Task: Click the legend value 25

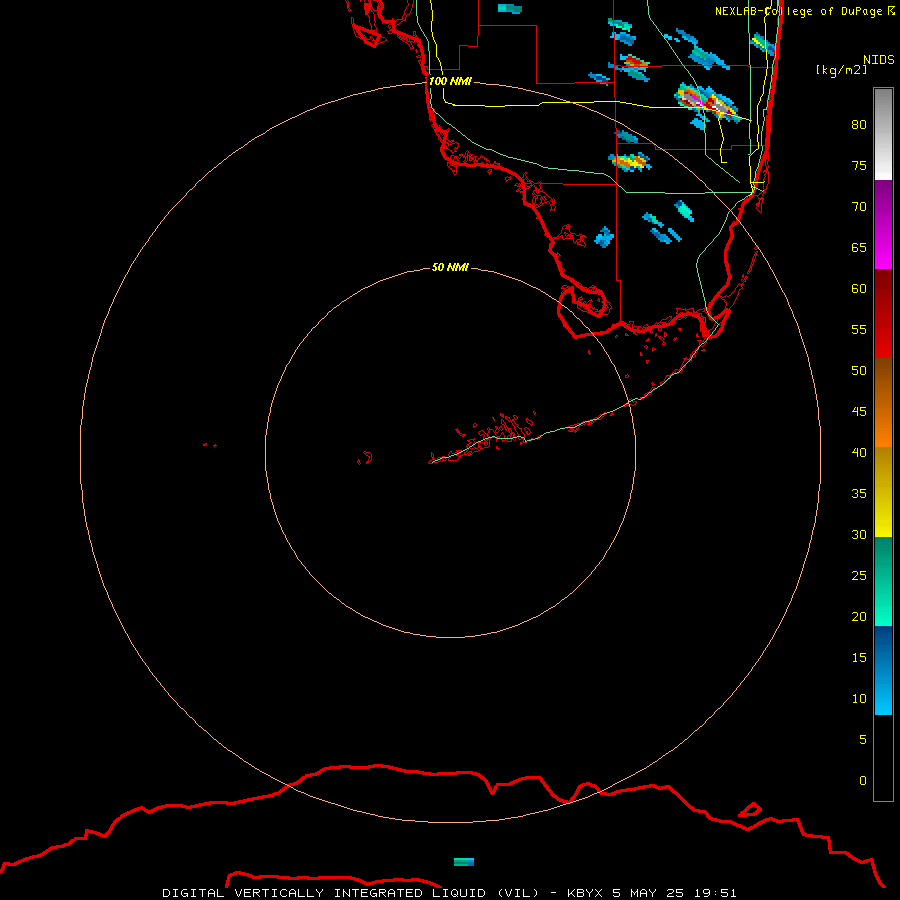Action: [859, 576]
